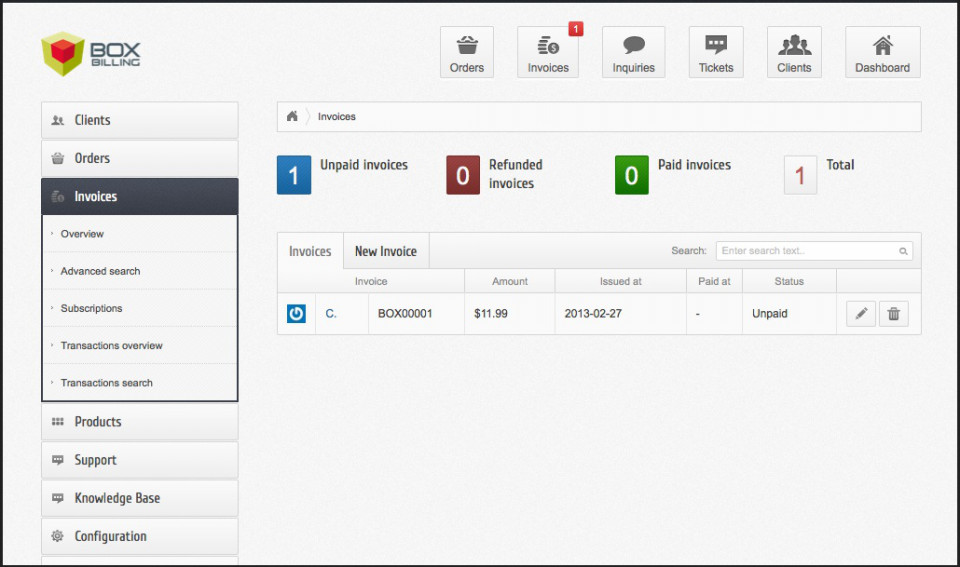Switch to the New Invoice tab
960x567 pixels.
coord(385,251)
